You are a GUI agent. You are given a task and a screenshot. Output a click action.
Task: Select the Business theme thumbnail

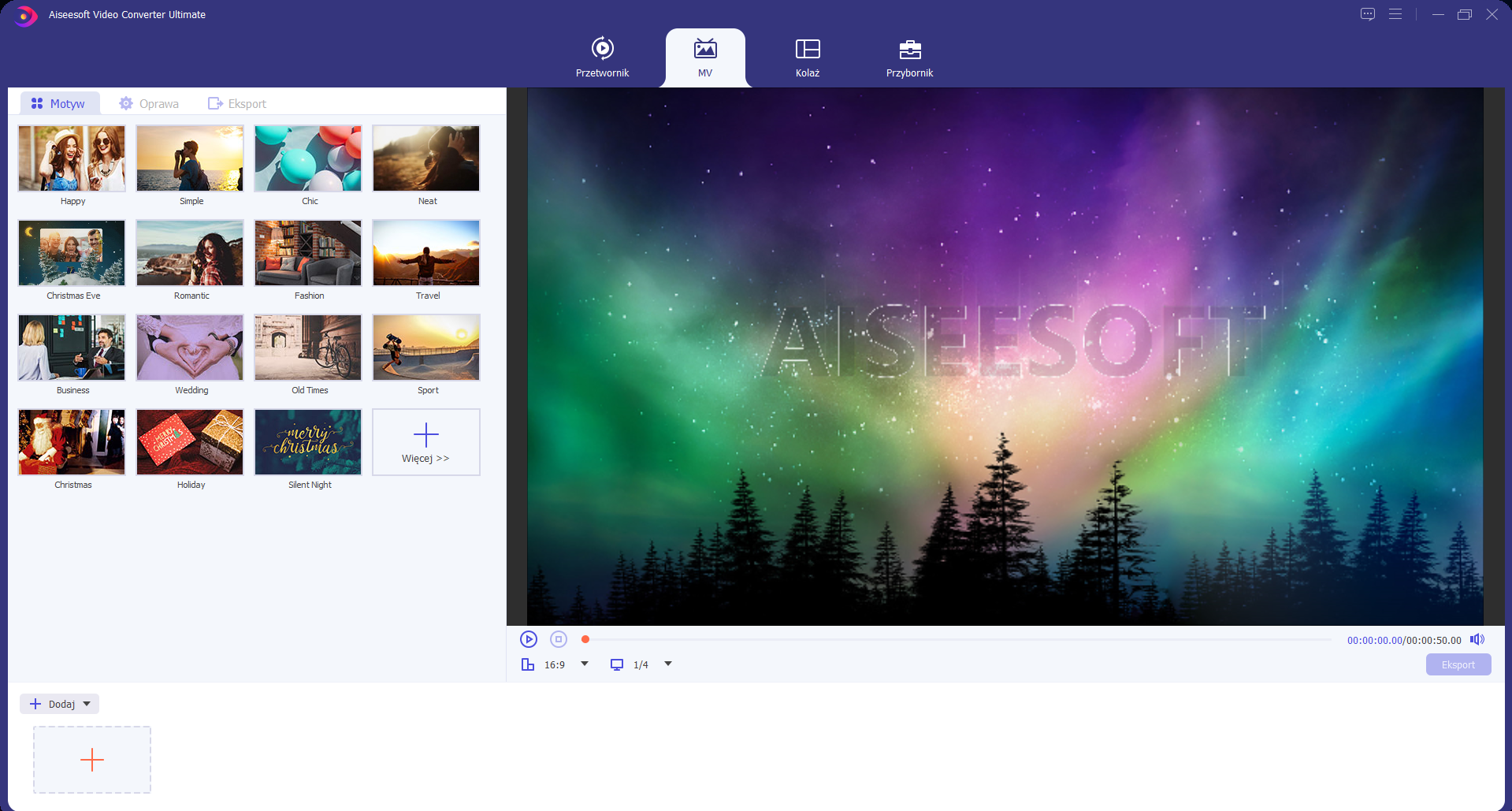[x=72, y=348]
